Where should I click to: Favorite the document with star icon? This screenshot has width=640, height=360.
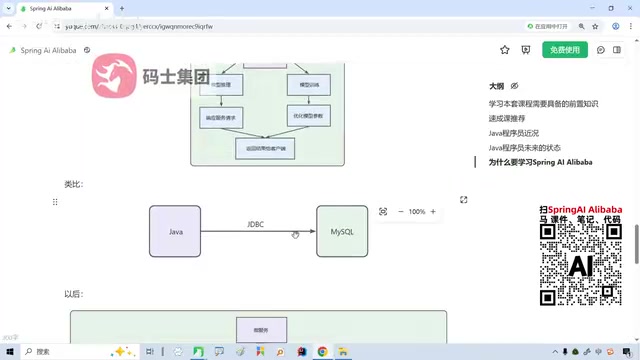click(x=505, y=50)
